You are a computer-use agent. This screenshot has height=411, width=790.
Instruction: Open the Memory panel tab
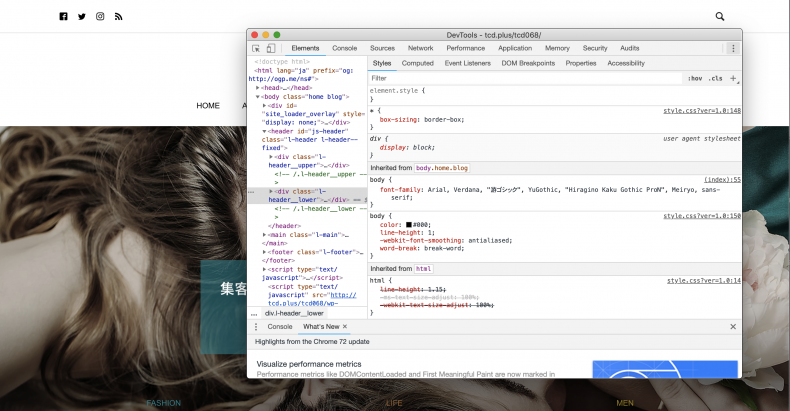click(x=557, y=48)
